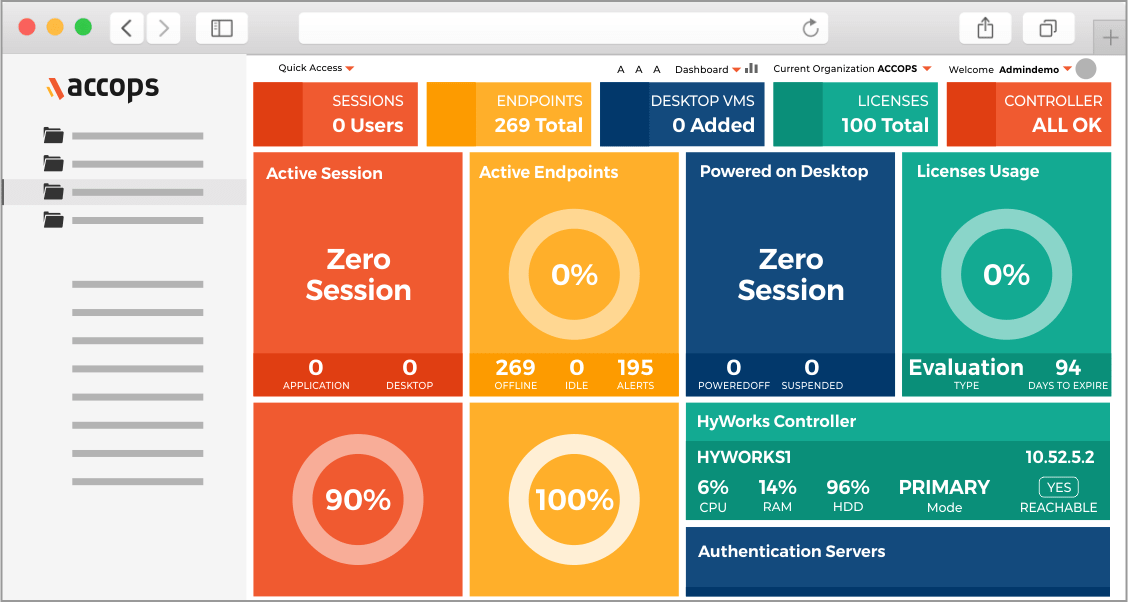1128x602 pixels.
Task: Open the Quick Access dropdown
Action: tap(316, 68)
